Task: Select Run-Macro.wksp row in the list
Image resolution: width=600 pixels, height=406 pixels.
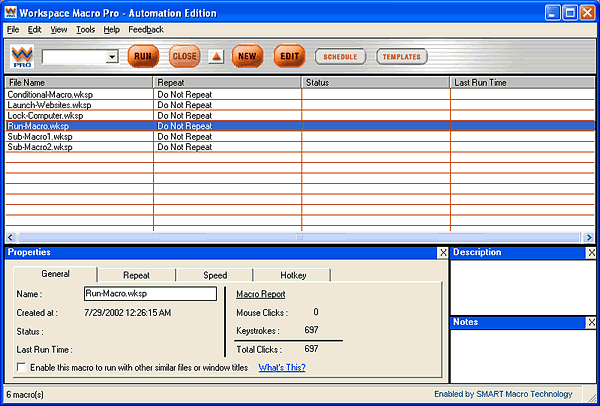Action: tap(300, 126)
